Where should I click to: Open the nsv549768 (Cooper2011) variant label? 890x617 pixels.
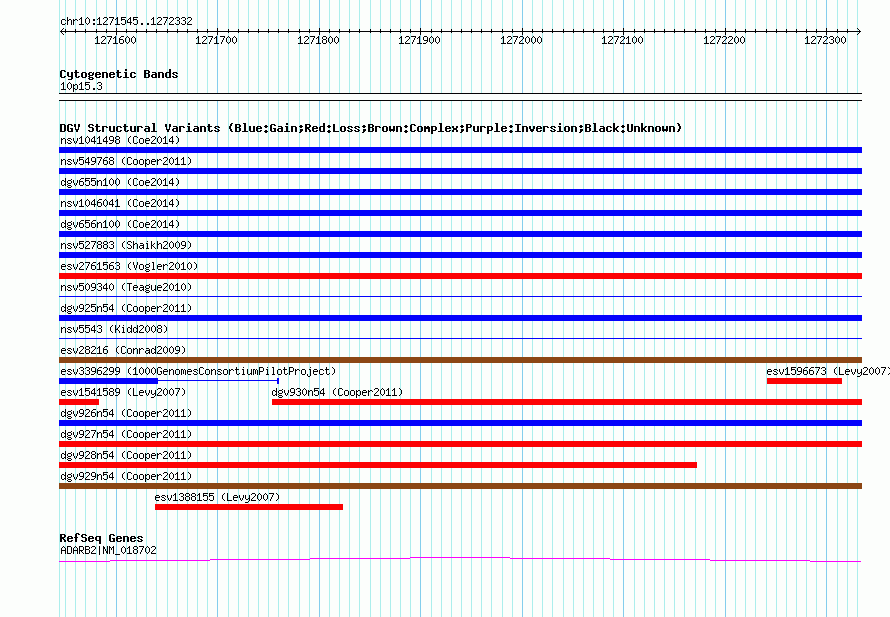126,161
